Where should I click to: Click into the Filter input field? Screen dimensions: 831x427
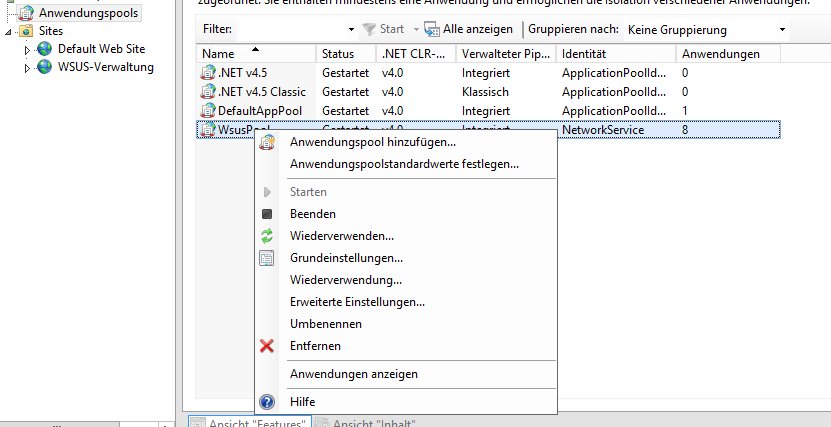(289, 29)
